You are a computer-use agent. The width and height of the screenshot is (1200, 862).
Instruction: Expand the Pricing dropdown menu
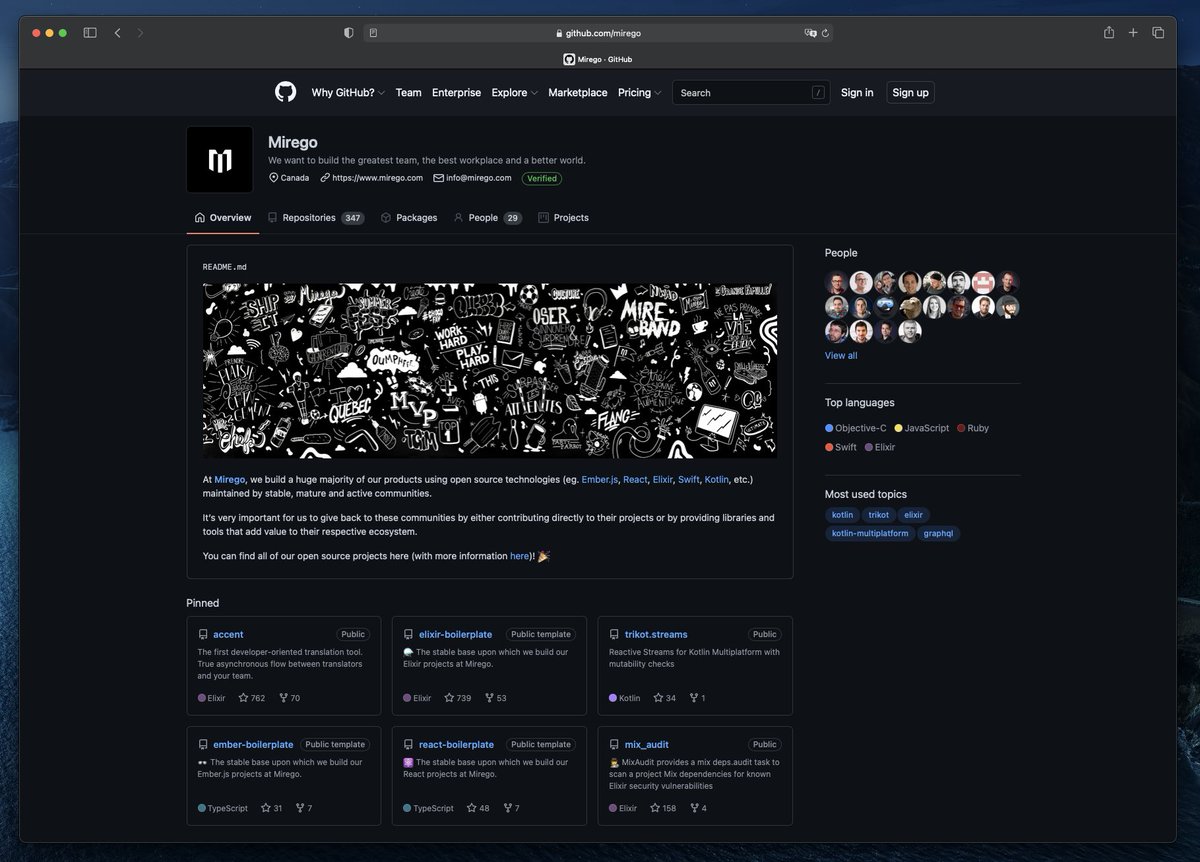coord(640,93)
